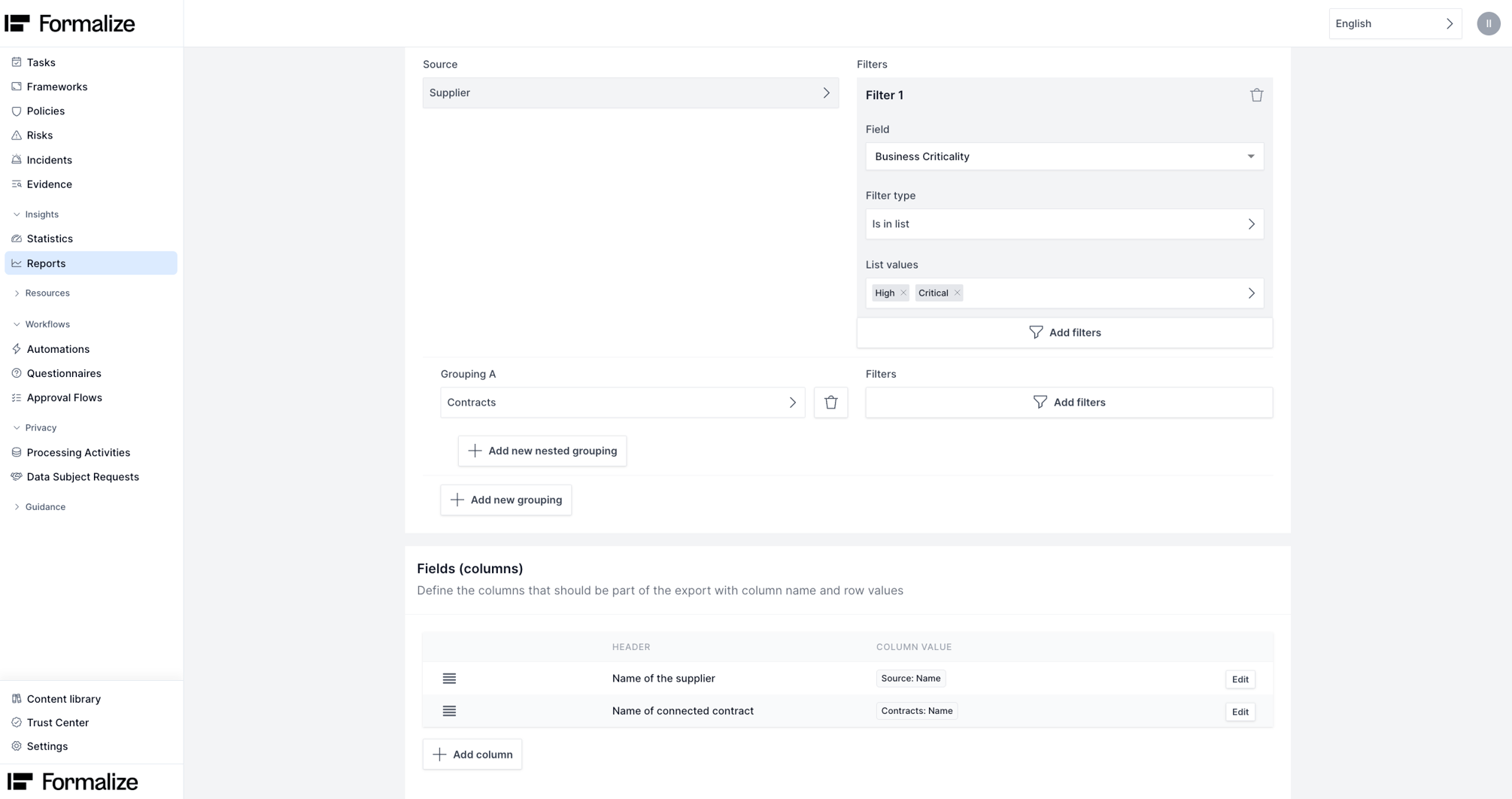Open Settings from the sidebar

click(x=47, y=746)
